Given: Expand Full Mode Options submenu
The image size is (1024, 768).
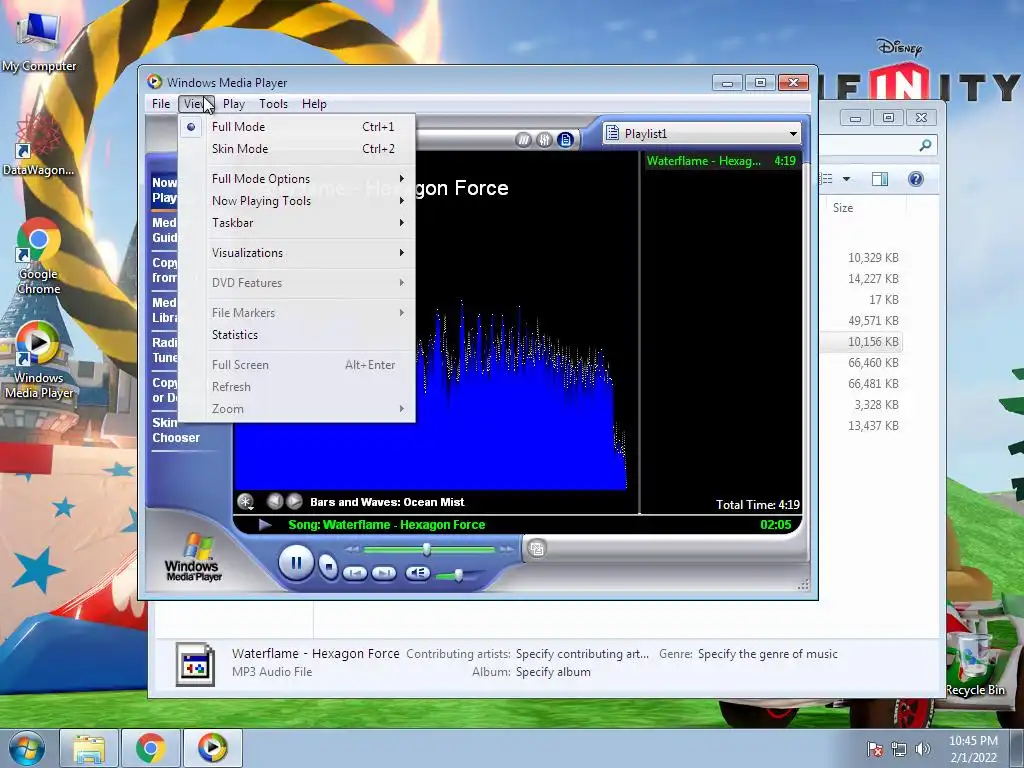Looking at the screenshot, I should [296, 179].
